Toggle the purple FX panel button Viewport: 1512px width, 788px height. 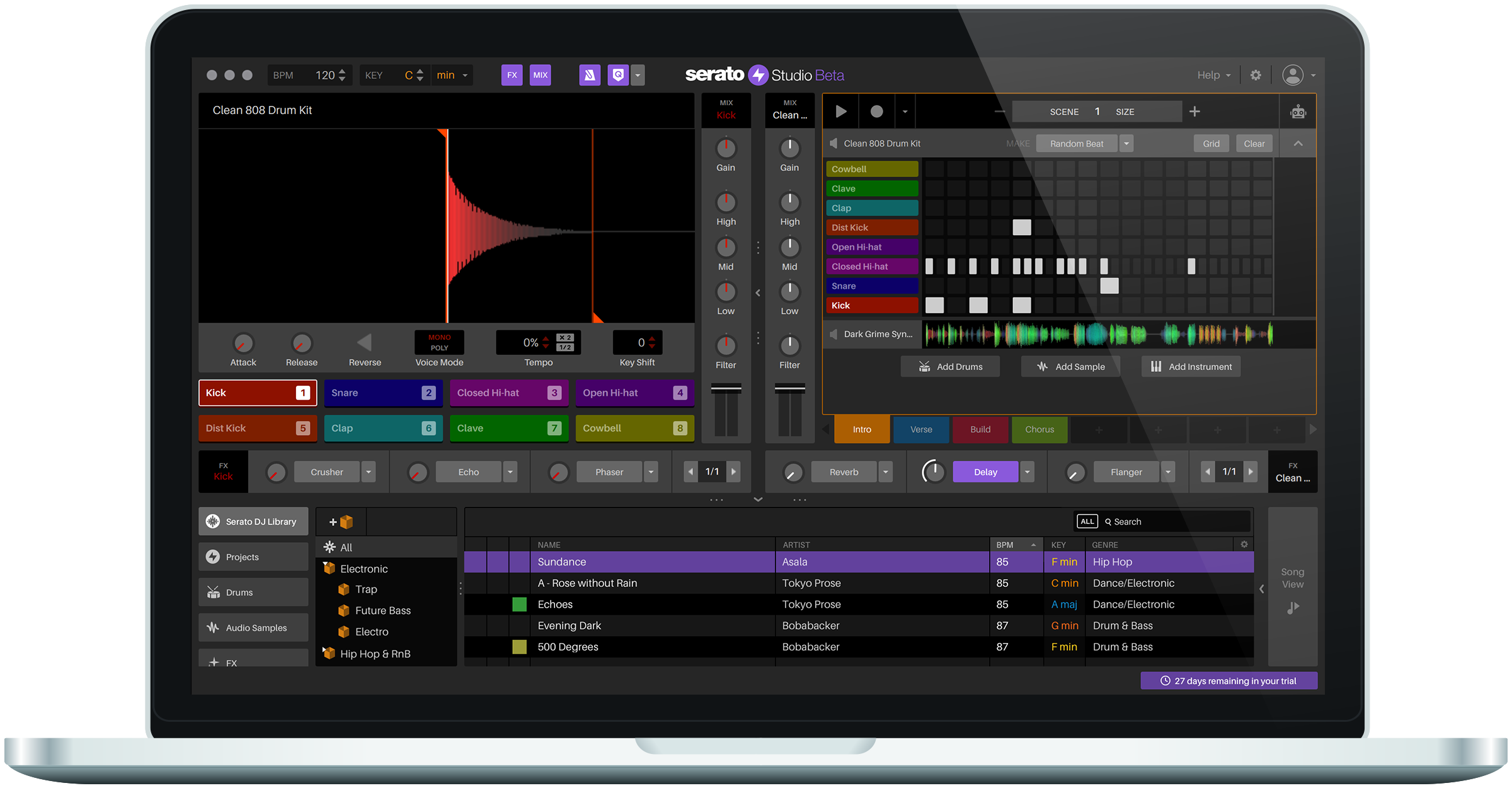512,75
